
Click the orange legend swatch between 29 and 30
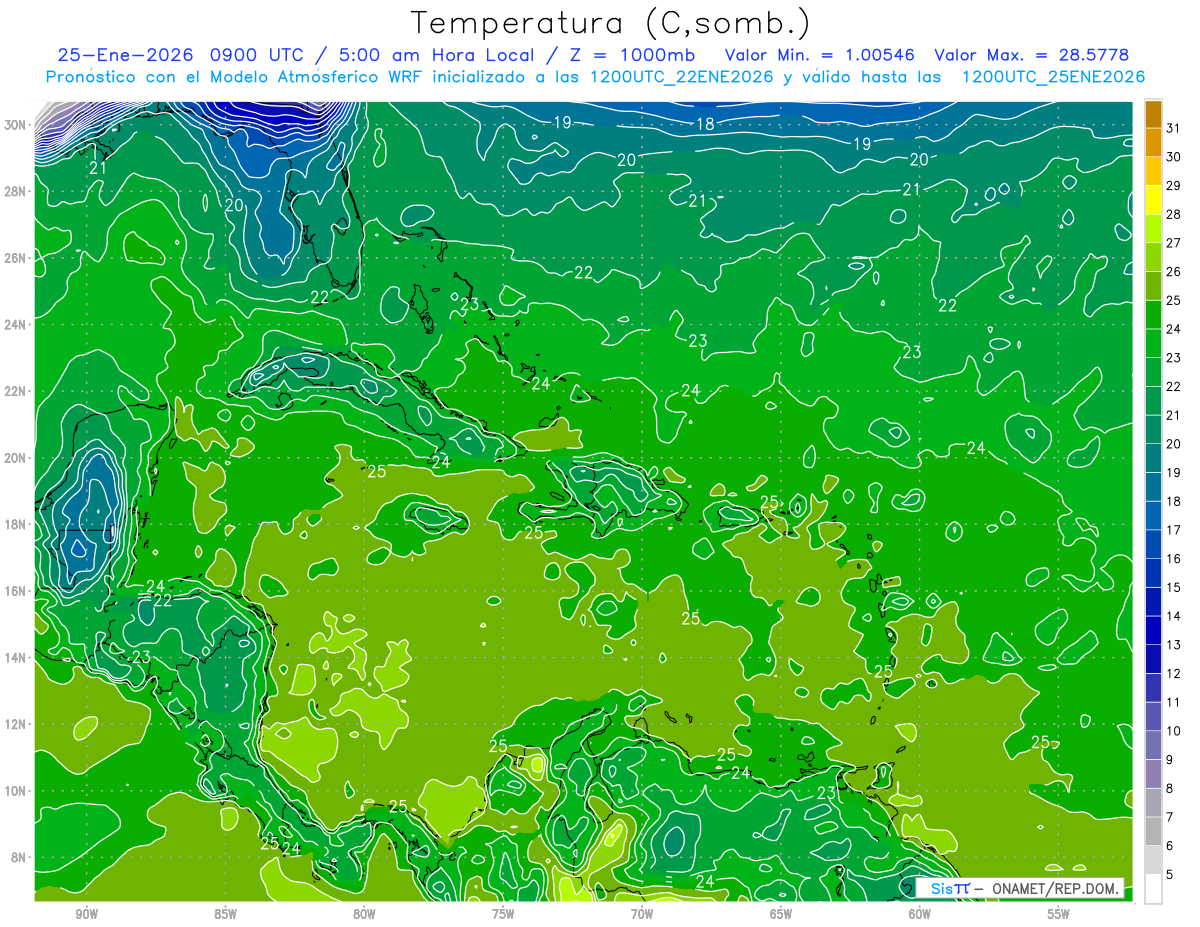[1154, 171]
